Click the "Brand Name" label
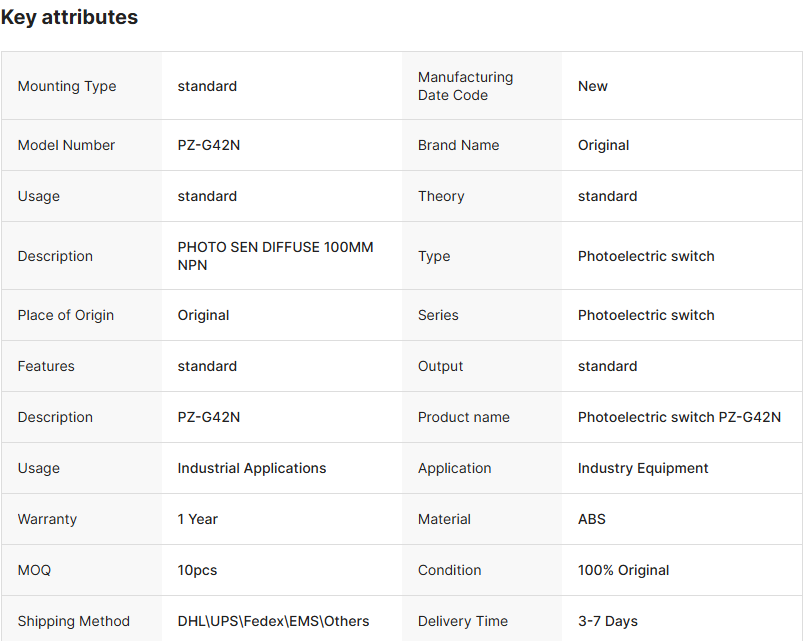This screenshot has width=803, height=641. [x=458, y=145]
